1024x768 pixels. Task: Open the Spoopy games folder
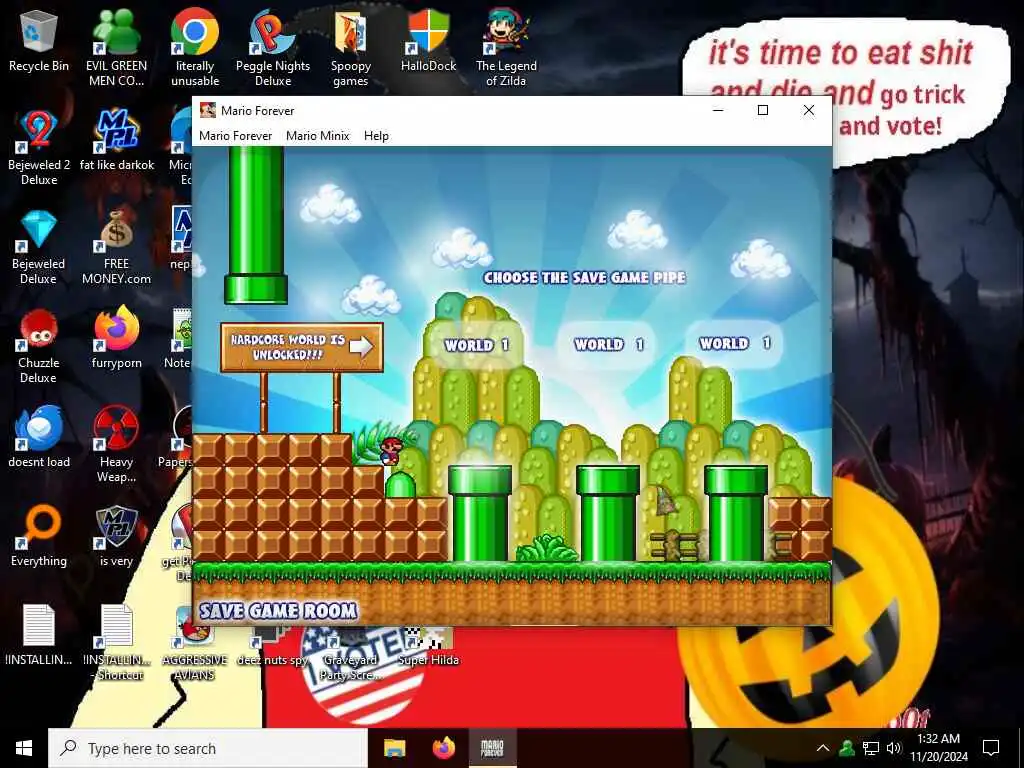[x=351, y=48]
